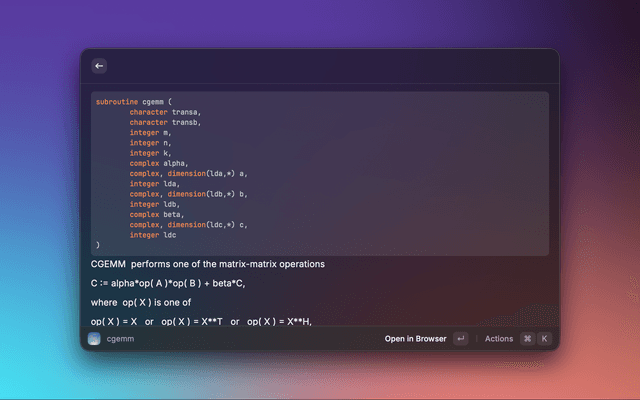640x400 pixels.
Task: Select Open in Browser action
Action: point(415,339)
